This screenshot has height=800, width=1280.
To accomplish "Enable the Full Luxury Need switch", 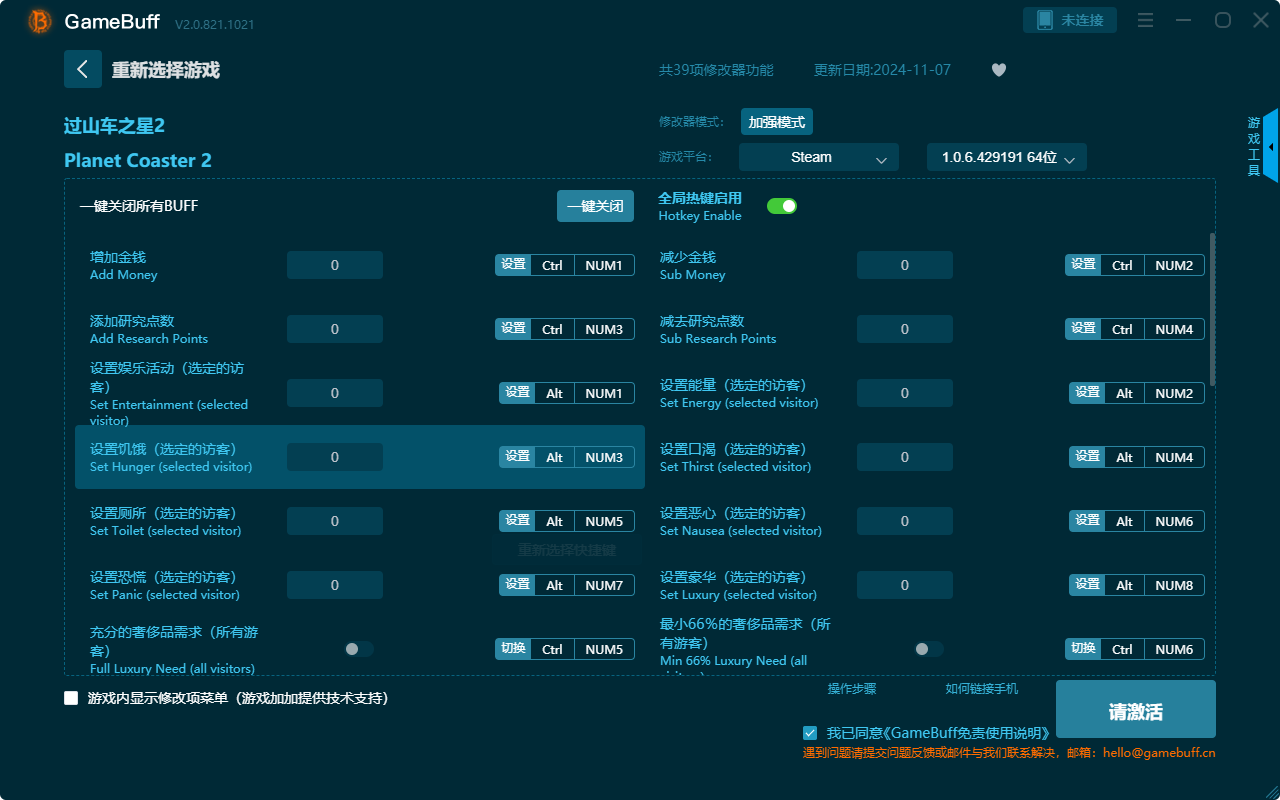I will [x=357, y=648].
